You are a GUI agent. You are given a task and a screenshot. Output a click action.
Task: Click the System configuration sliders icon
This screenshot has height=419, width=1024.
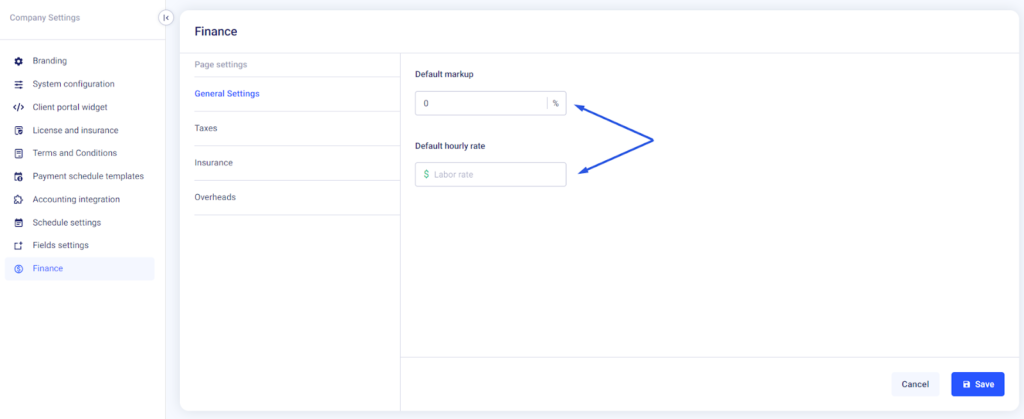tap(18, 84)
